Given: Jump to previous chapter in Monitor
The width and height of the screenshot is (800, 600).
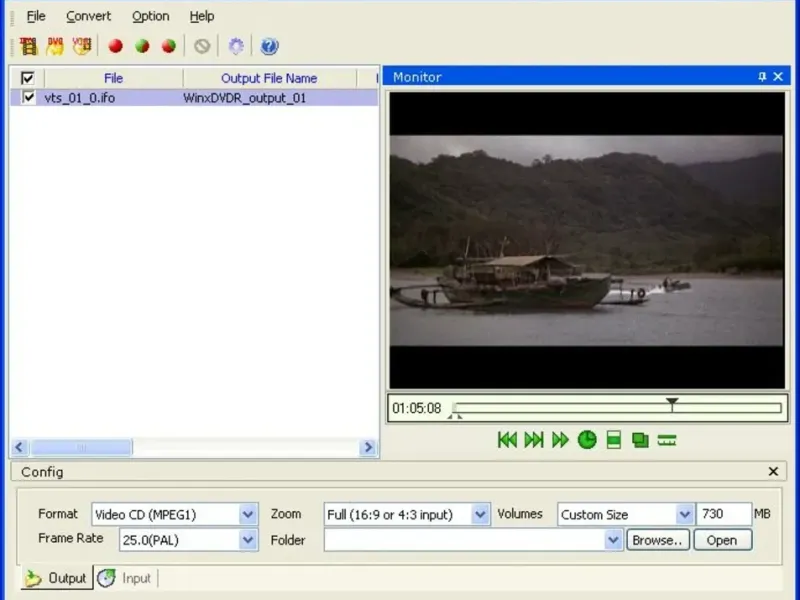Looking at the screenshot, I should (507, 440).
